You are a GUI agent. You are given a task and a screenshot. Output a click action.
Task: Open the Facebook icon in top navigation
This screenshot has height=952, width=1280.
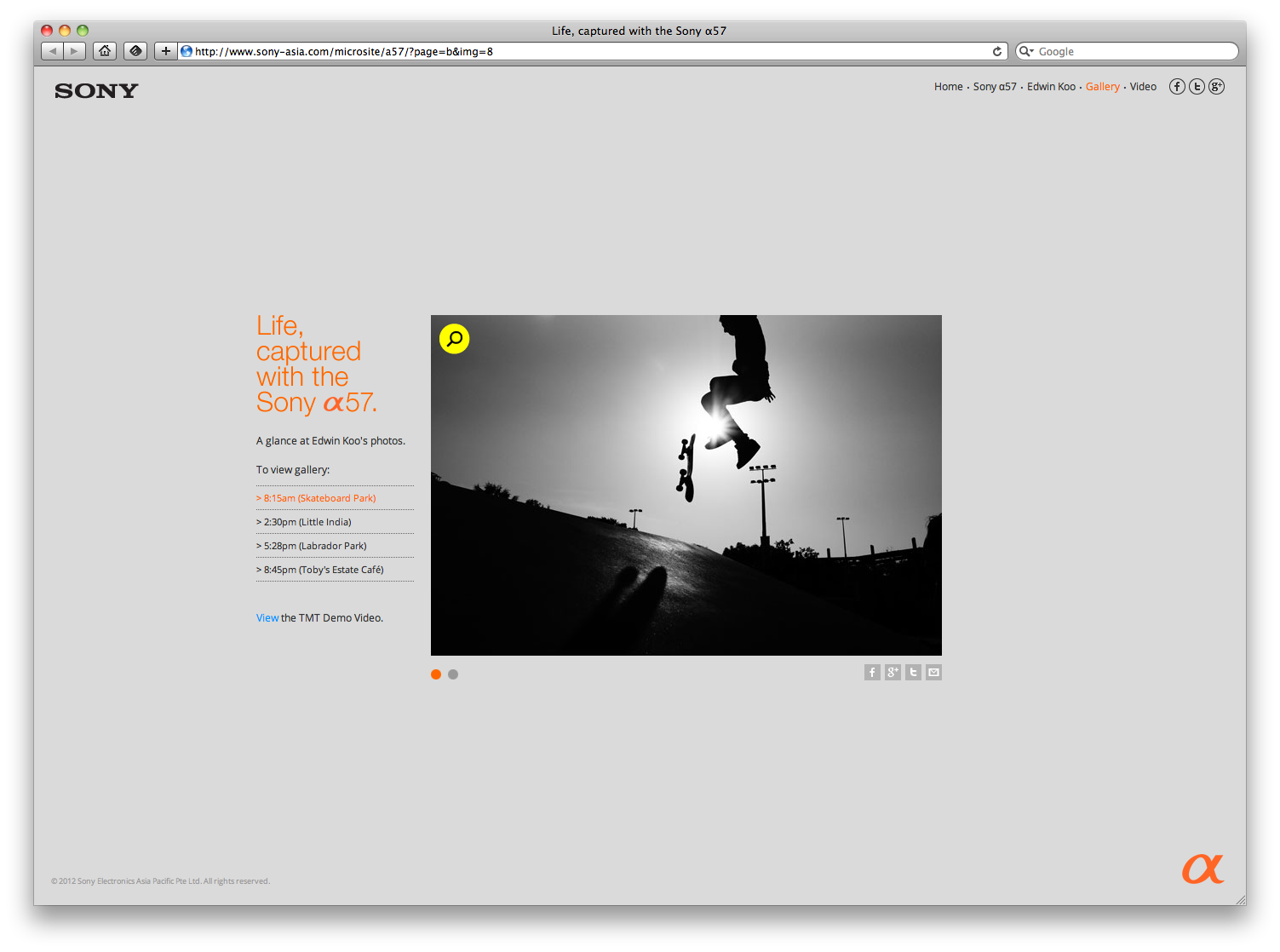tap(1177, 86)
